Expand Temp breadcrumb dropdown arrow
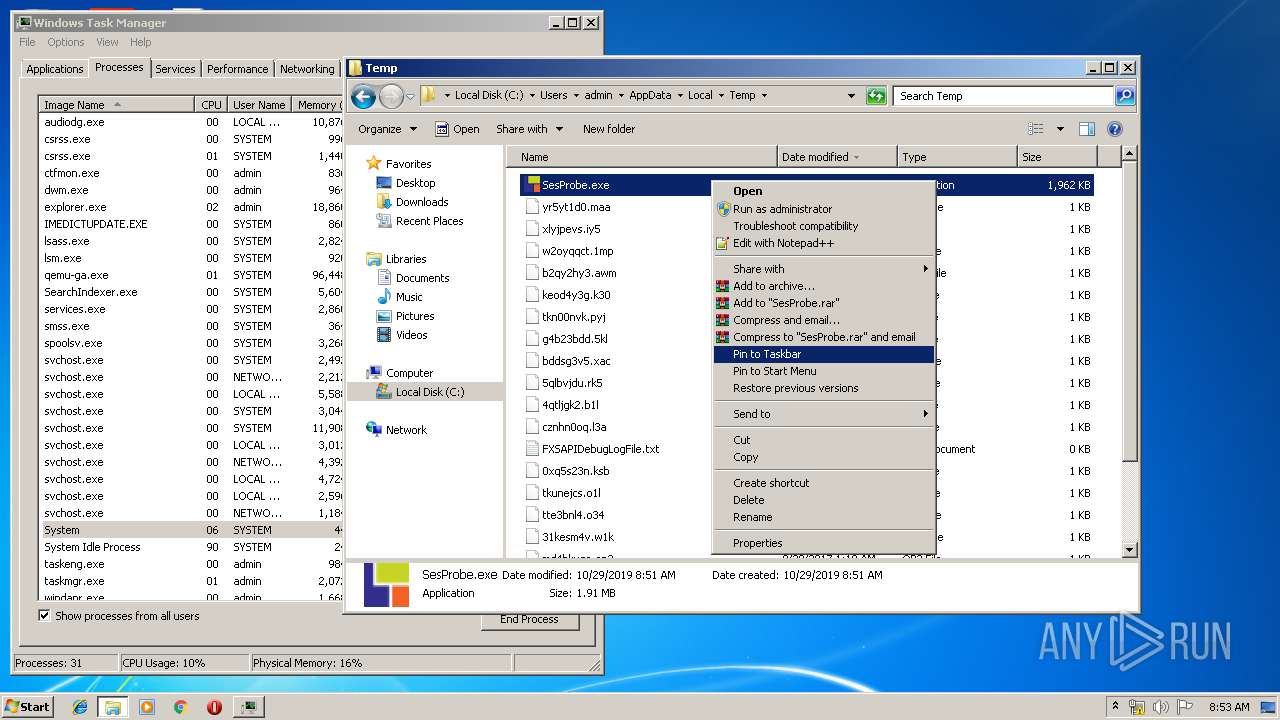The width and height of the screenshot is (1280, 720). click(x=764, y=96)
